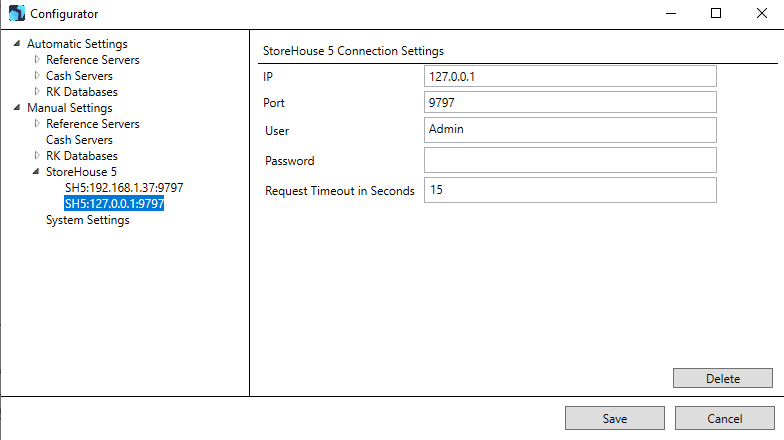Image resolution: width=784 pixels, height=440 pixels.
Task: Click the Request Timeout in Seconds label
Action: click(340, 191)
